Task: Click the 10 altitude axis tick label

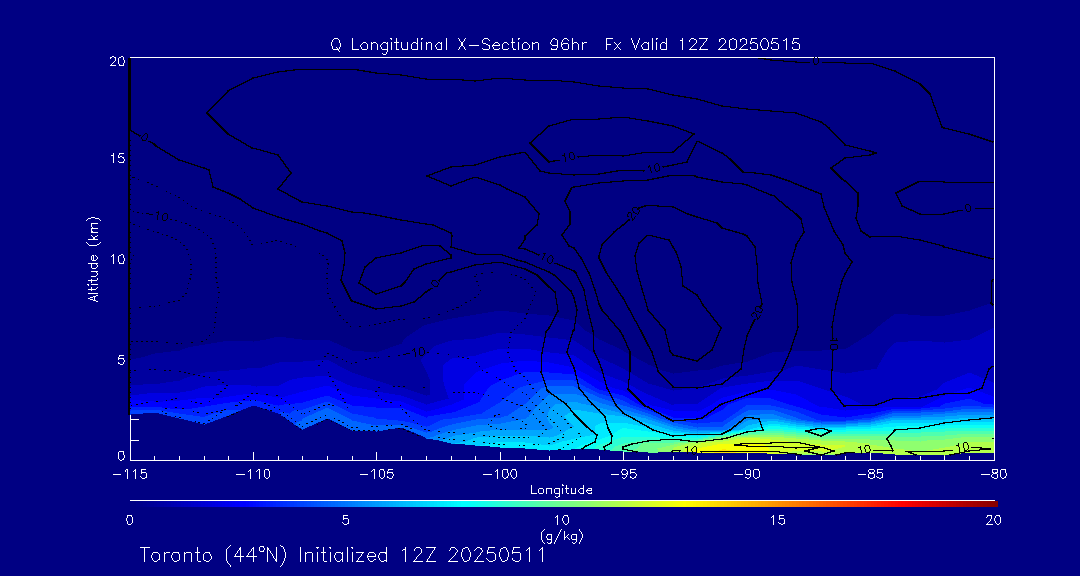Action: (x=115, y=259)
